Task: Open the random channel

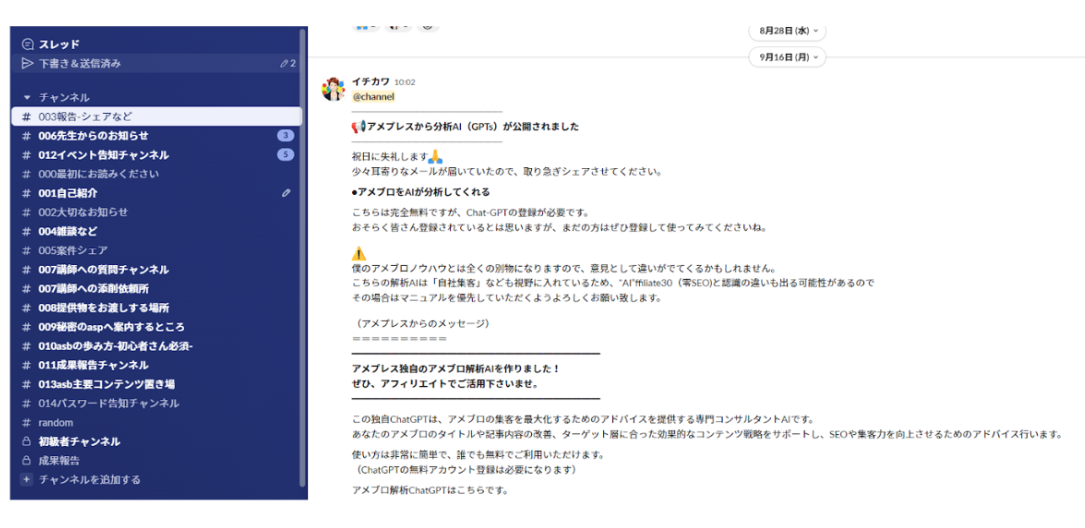Action: [x=156, y=422]
